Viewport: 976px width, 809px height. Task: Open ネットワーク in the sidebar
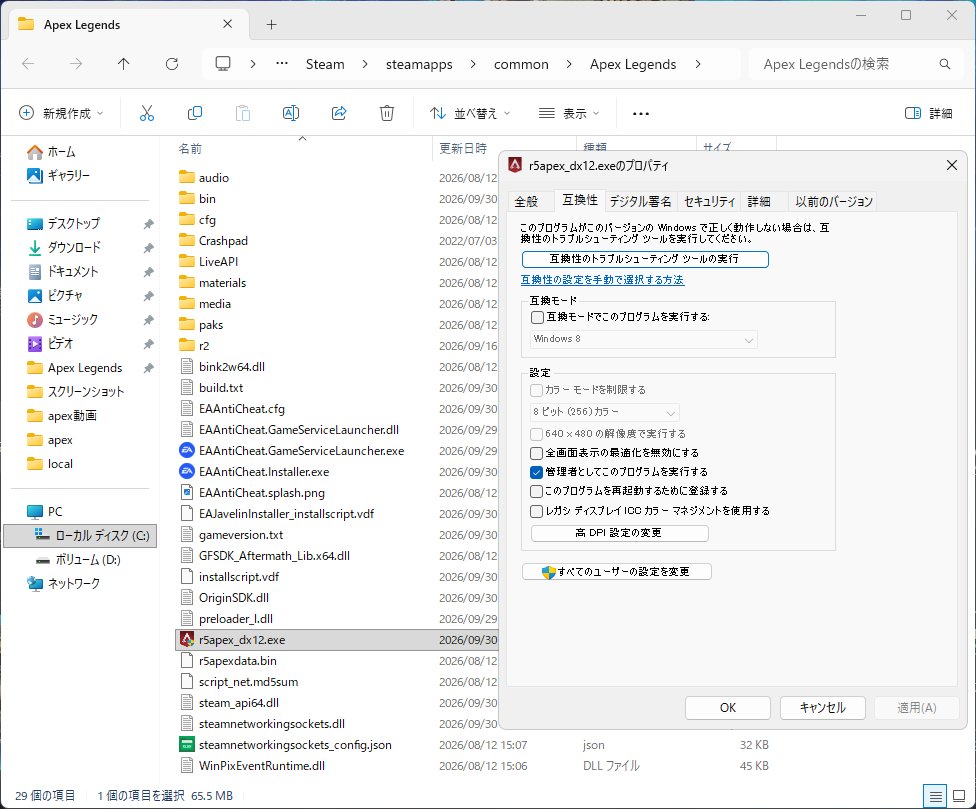63,584
